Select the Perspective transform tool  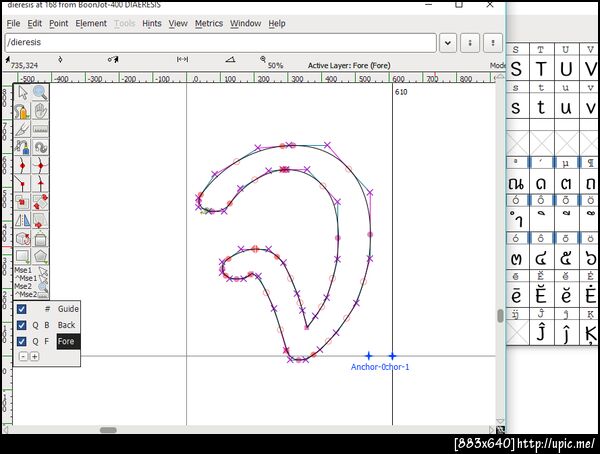click(40, 238)
